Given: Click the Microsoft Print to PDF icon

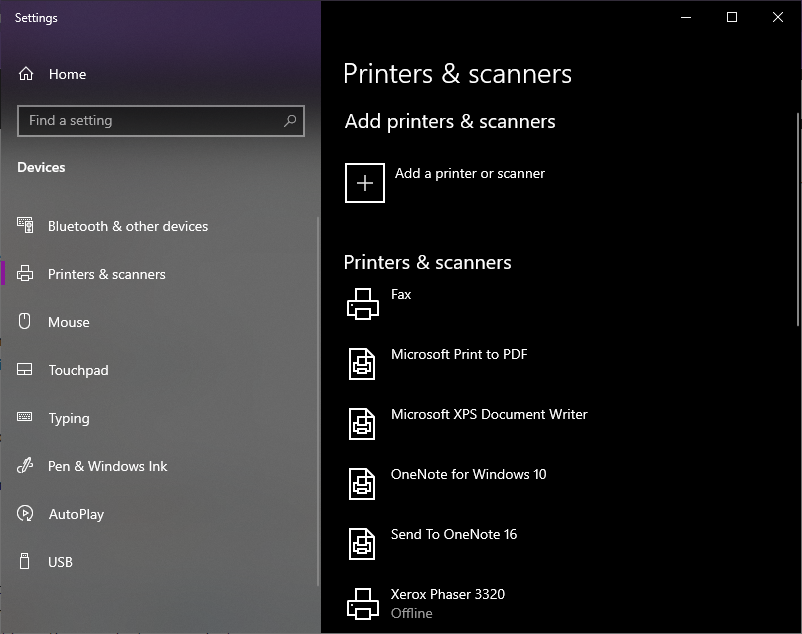Looking at the screenshot, I should click(364, 363).
